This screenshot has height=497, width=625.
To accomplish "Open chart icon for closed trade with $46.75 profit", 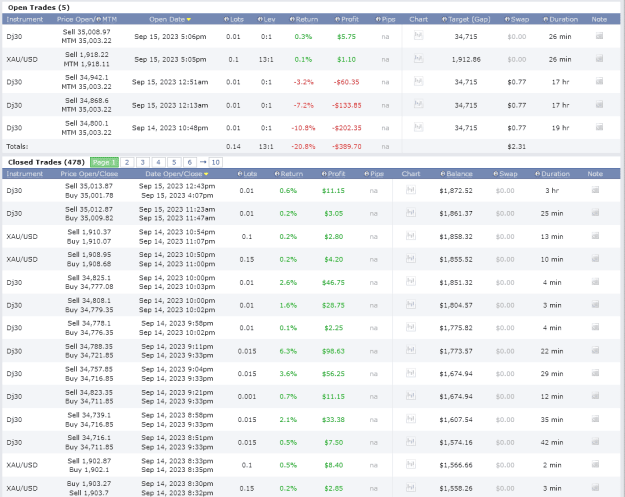I will 411,281.
